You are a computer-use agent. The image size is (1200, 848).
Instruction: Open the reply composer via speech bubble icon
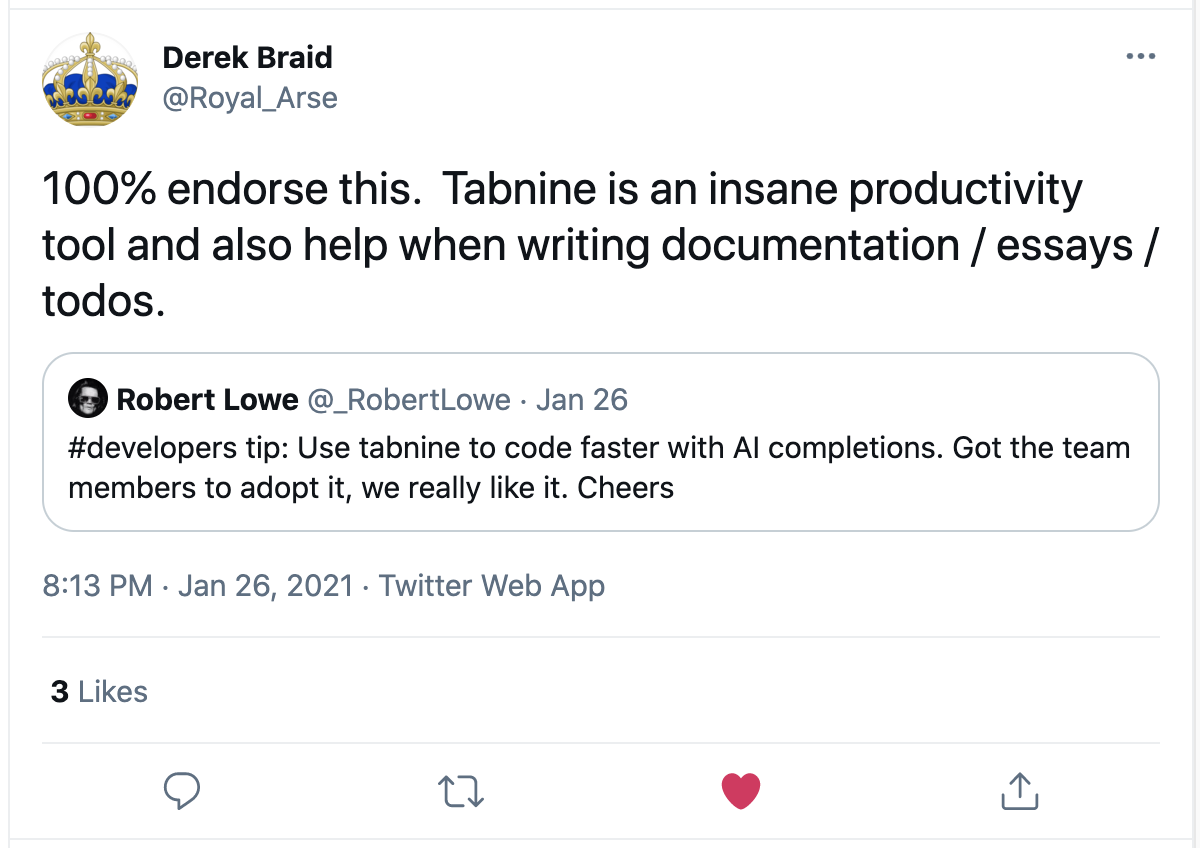pos(182,791)
